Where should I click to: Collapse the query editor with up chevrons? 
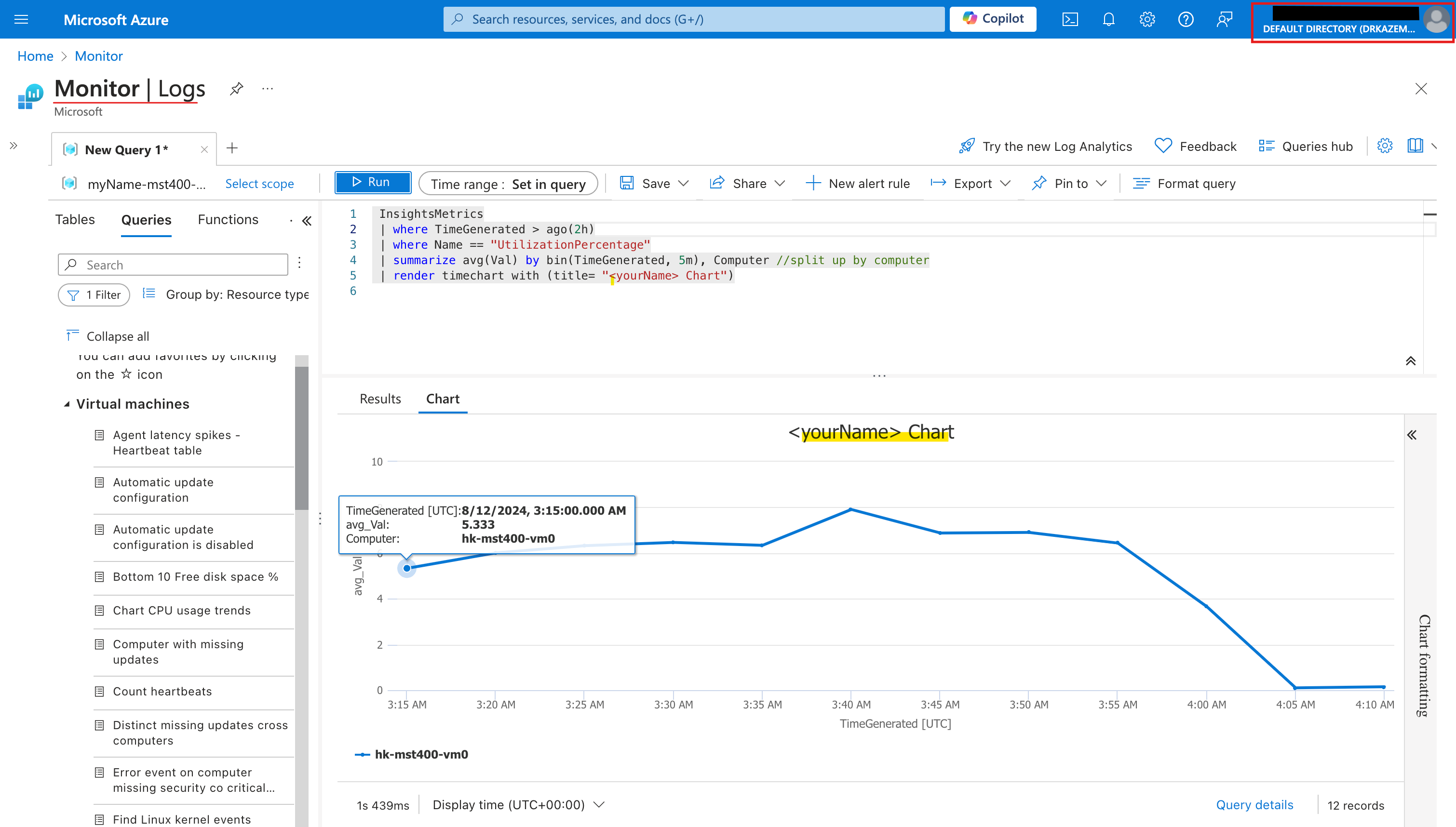[x=1411, y=360]
